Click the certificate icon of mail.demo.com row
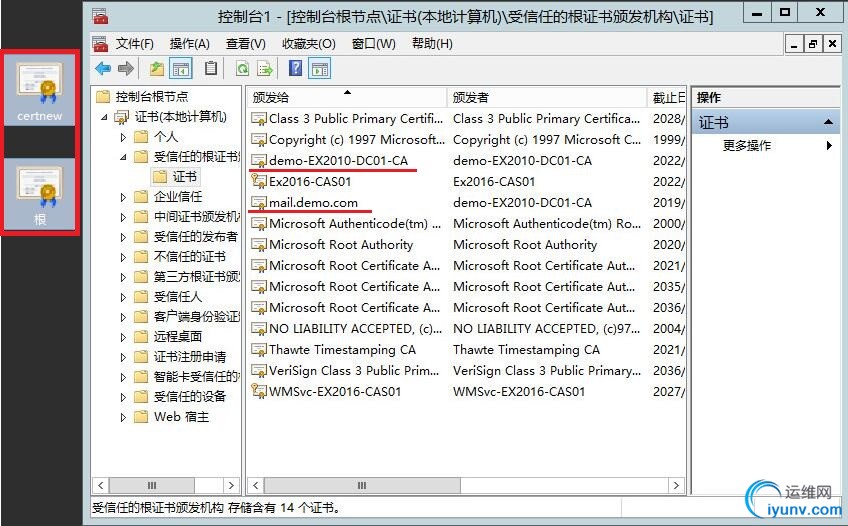Viewport: 848px width, 526px height. [x=259, y=203]
